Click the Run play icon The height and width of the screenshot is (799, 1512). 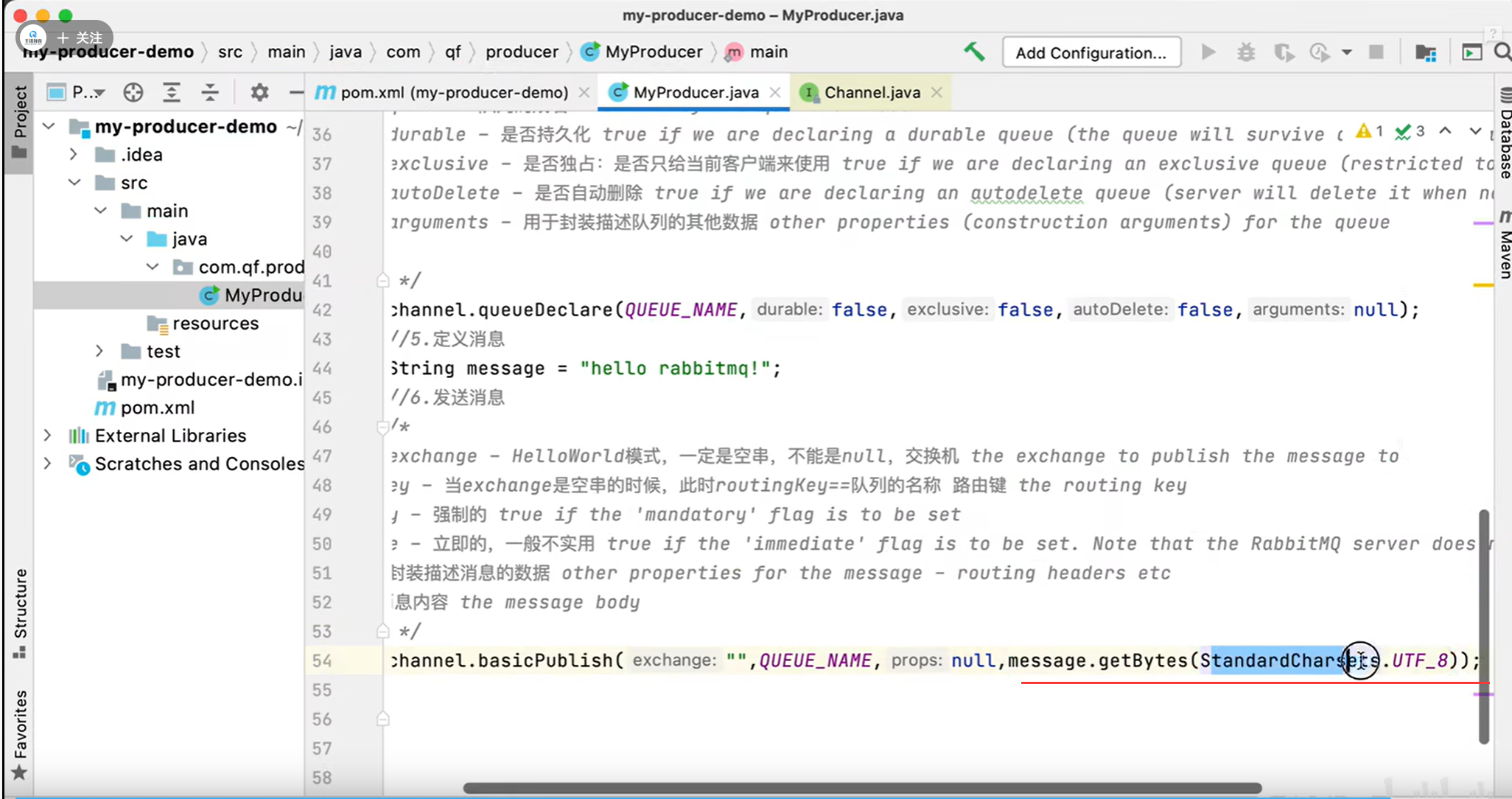click(x=1208, y=52)
